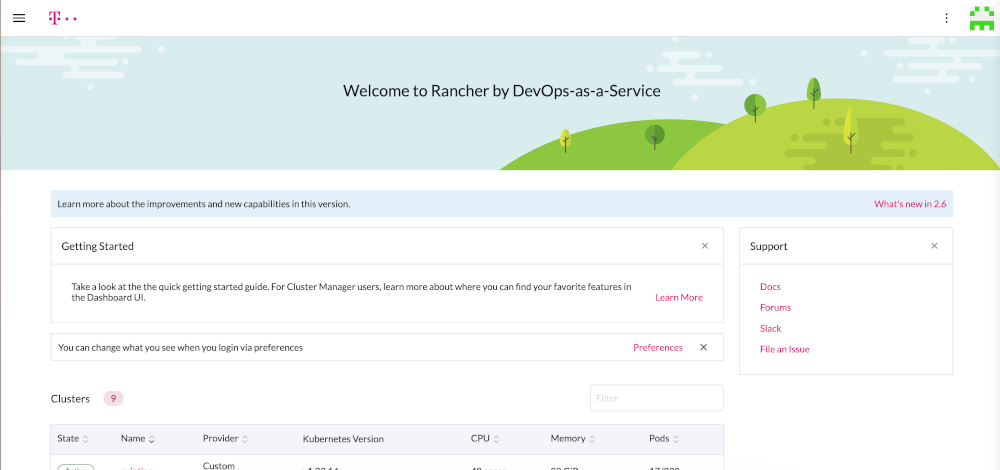
Task: Open the hamburger navigation menu
Action: click(19, 18)
